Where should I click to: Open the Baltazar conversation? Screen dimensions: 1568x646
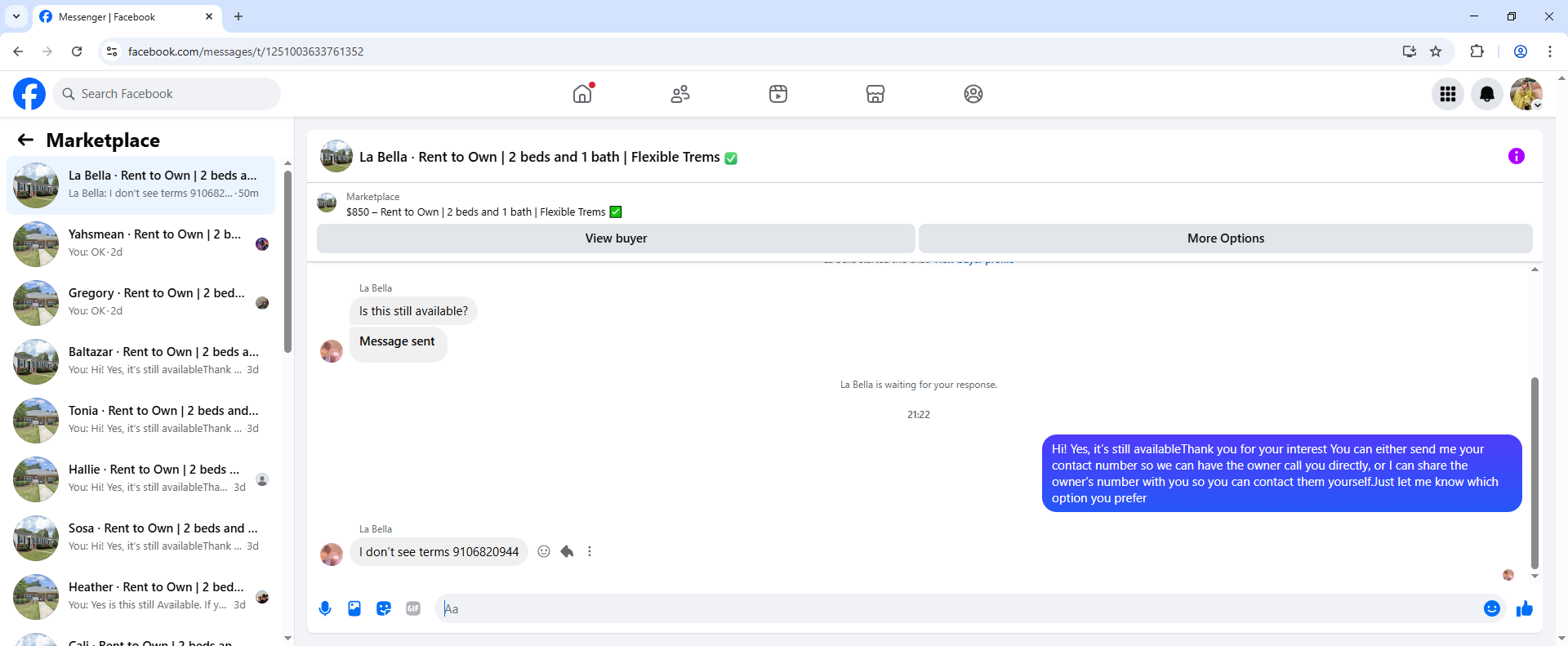pos(141,362)
